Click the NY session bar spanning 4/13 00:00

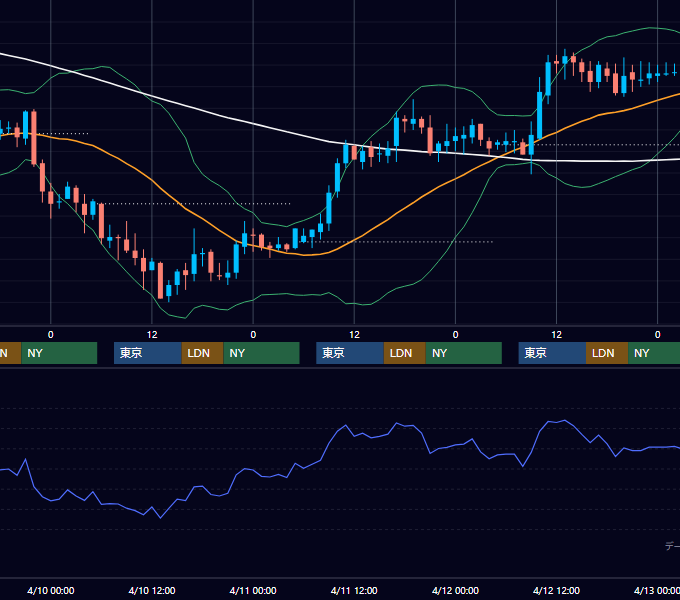654,353
